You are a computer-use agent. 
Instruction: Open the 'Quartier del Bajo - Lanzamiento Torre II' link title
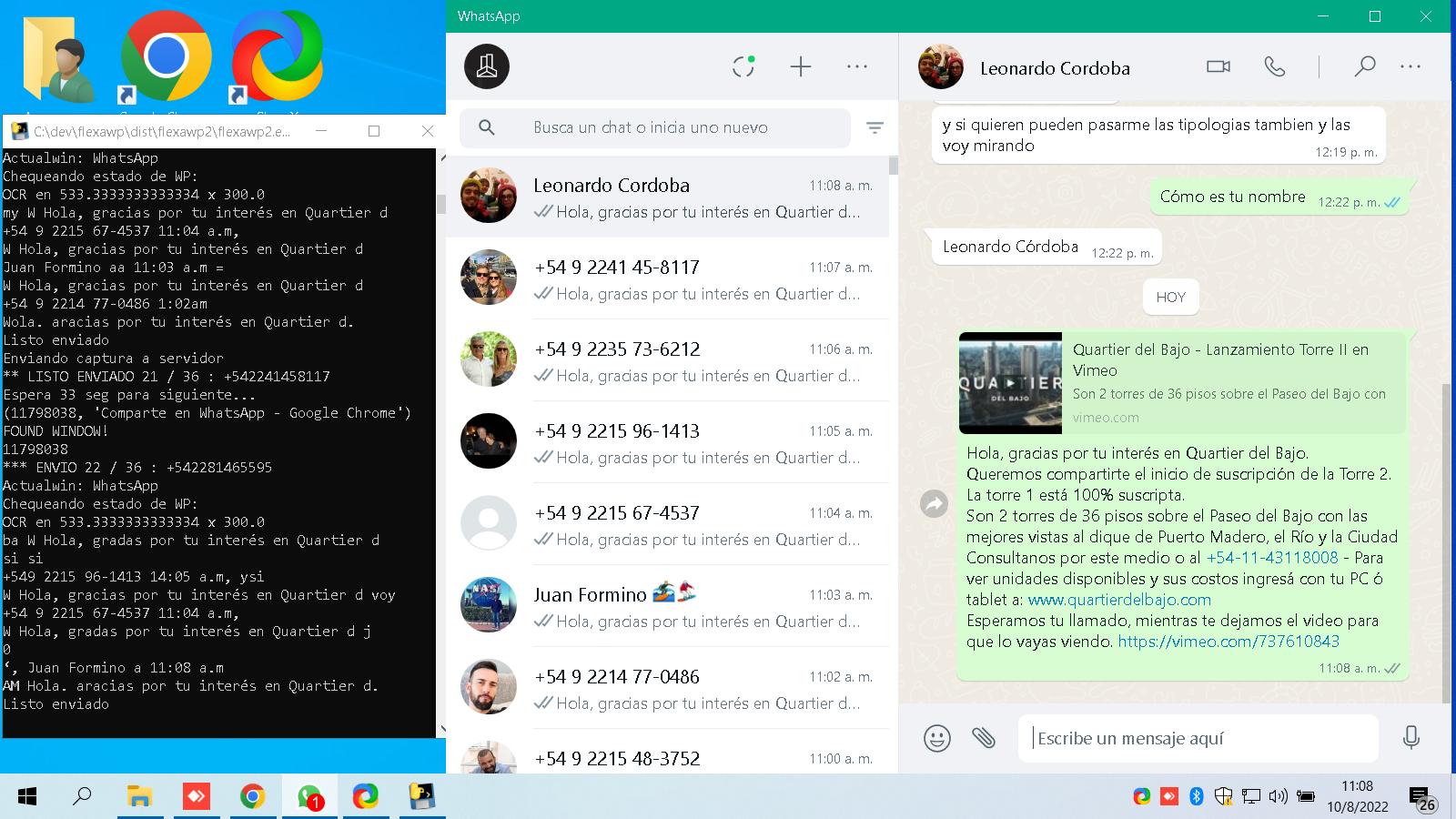click(x=1220, y=359)
